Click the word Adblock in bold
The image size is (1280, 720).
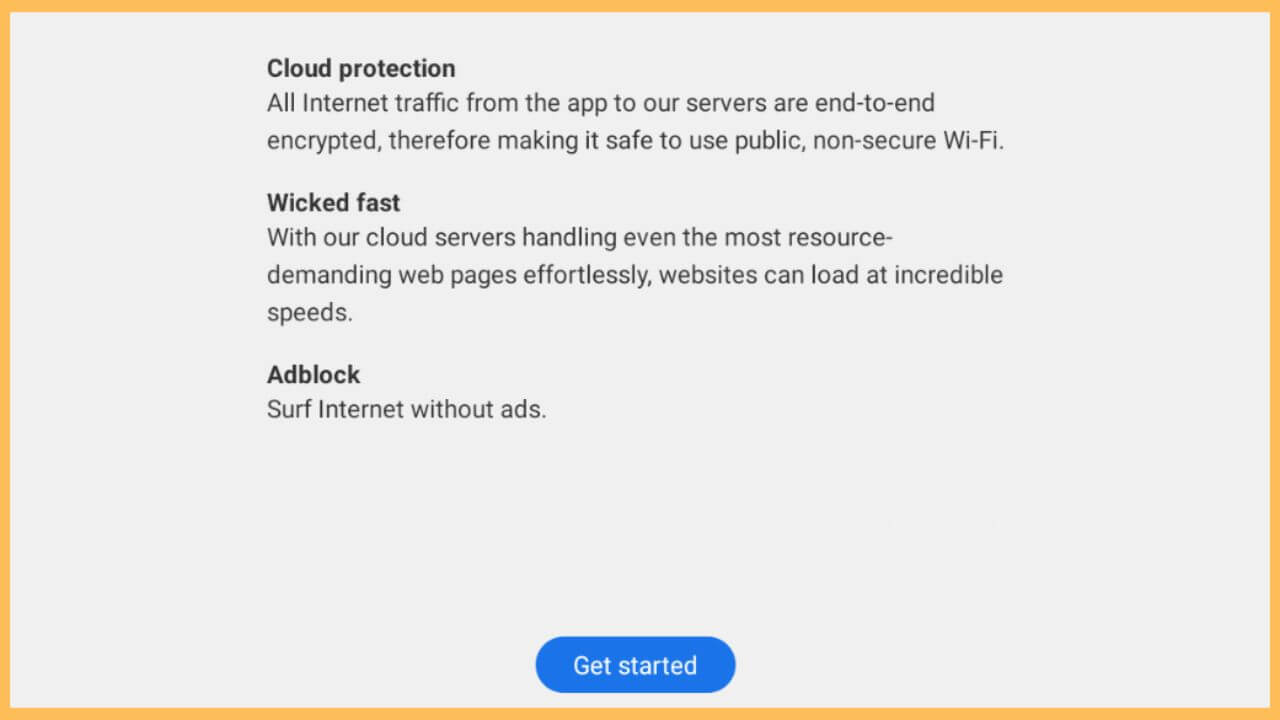click(x=313, y=374)
